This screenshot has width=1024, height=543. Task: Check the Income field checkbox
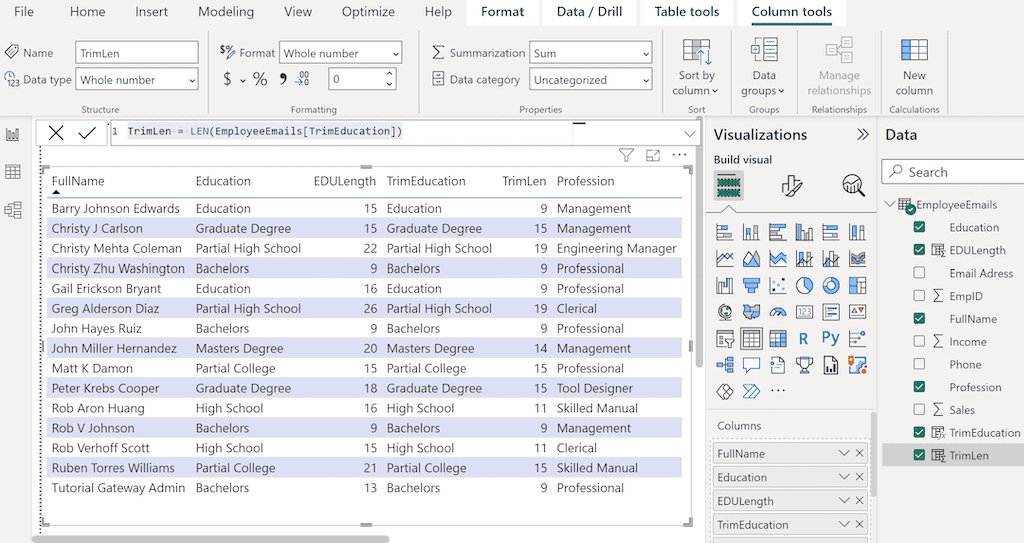coord(919,342)
